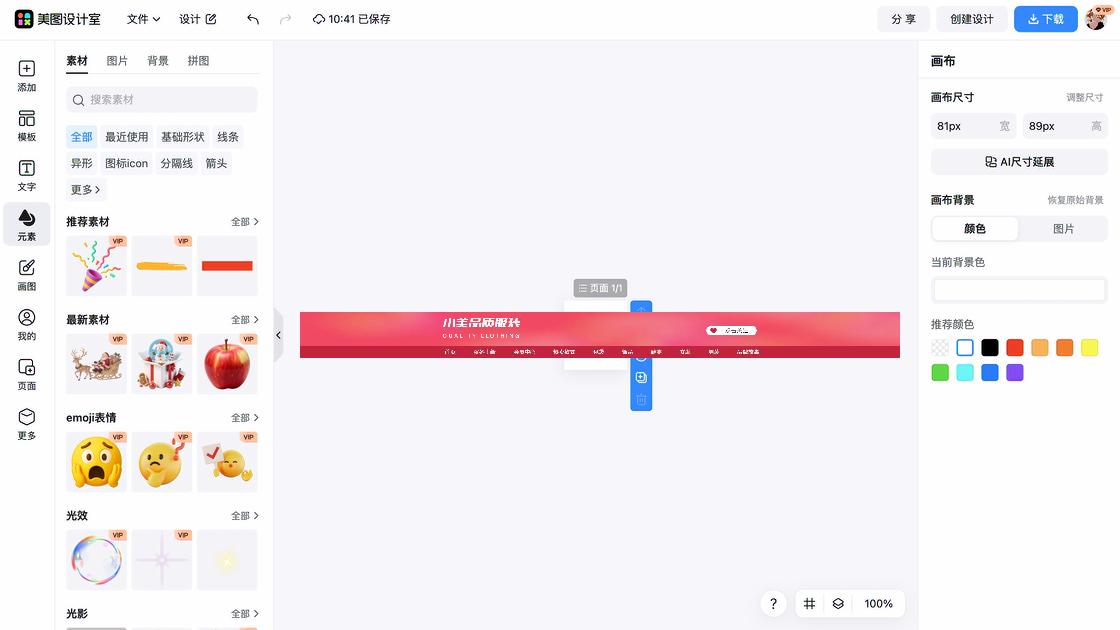Expand 更多 material categories
1120x630 pixels.
(x=85, y=190)
